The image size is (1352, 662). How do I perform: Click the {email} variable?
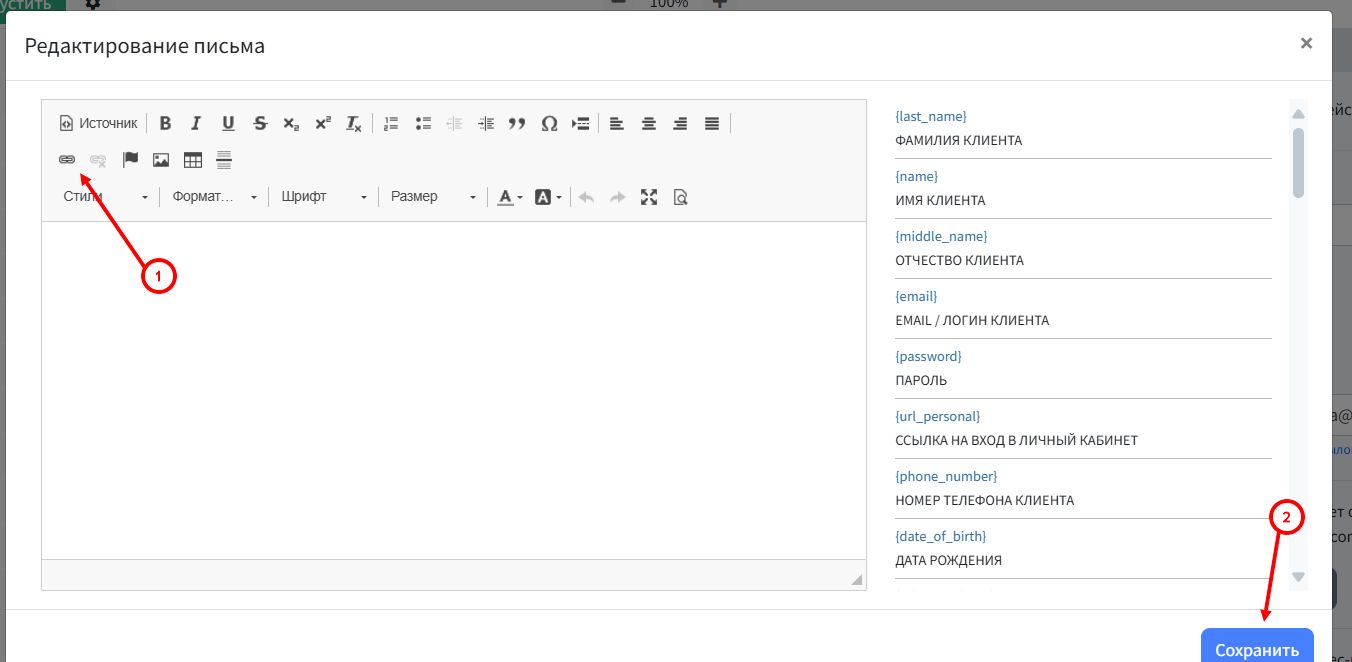point(916,297)
